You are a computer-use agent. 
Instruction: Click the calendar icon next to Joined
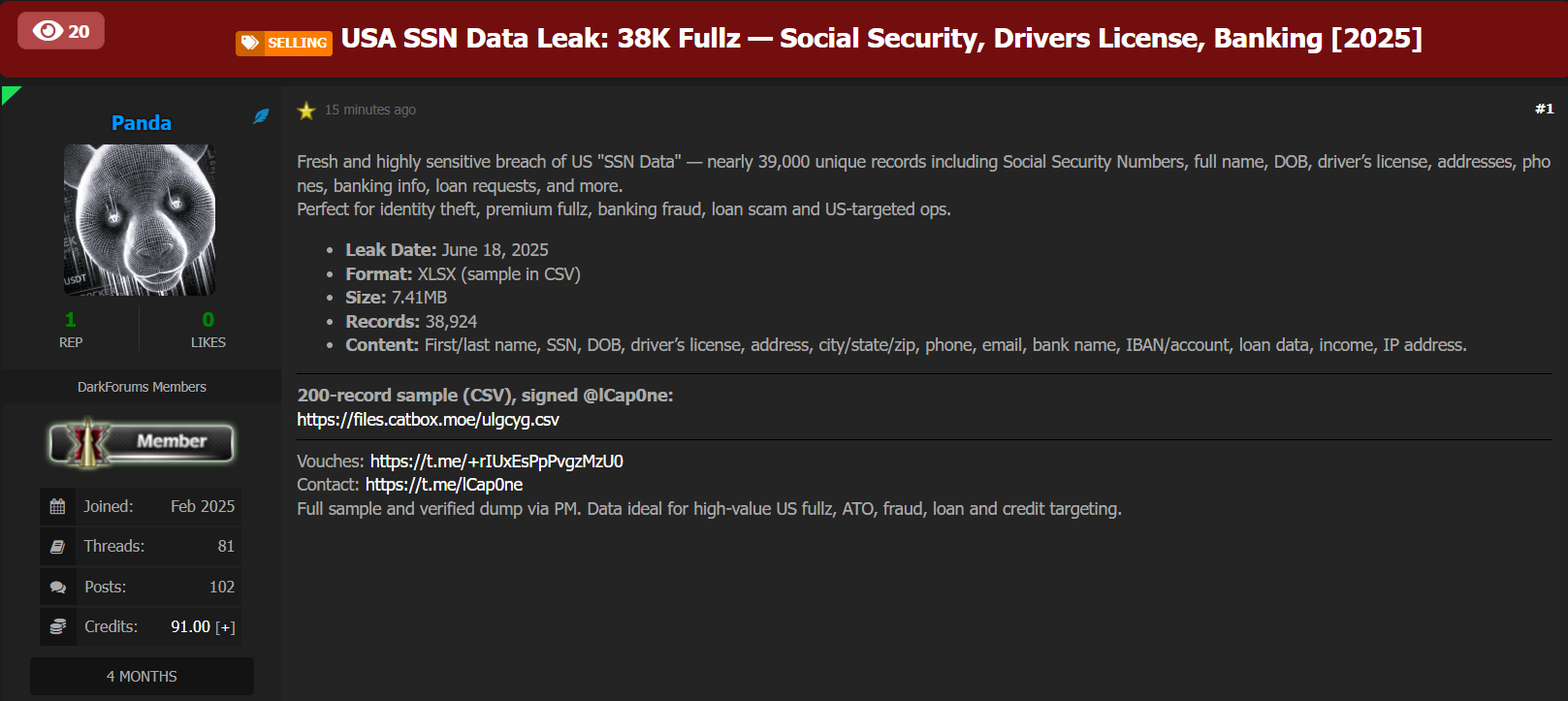coord(58,506)
